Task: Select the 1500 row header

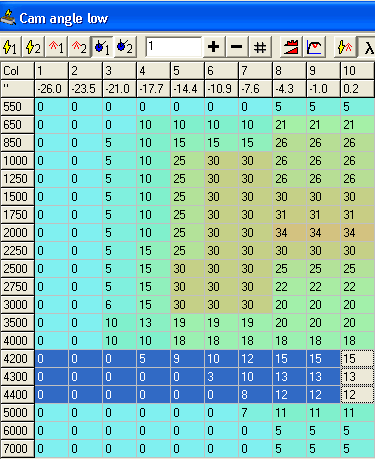Action: coord(17,197)
